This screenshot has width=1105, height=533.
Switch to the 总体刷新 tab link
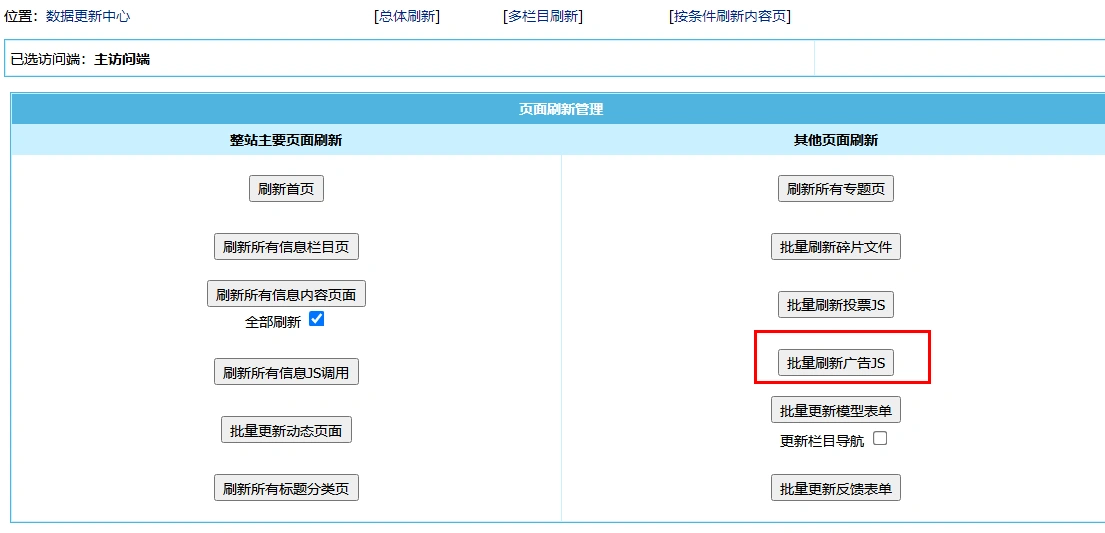coord(407,16)
